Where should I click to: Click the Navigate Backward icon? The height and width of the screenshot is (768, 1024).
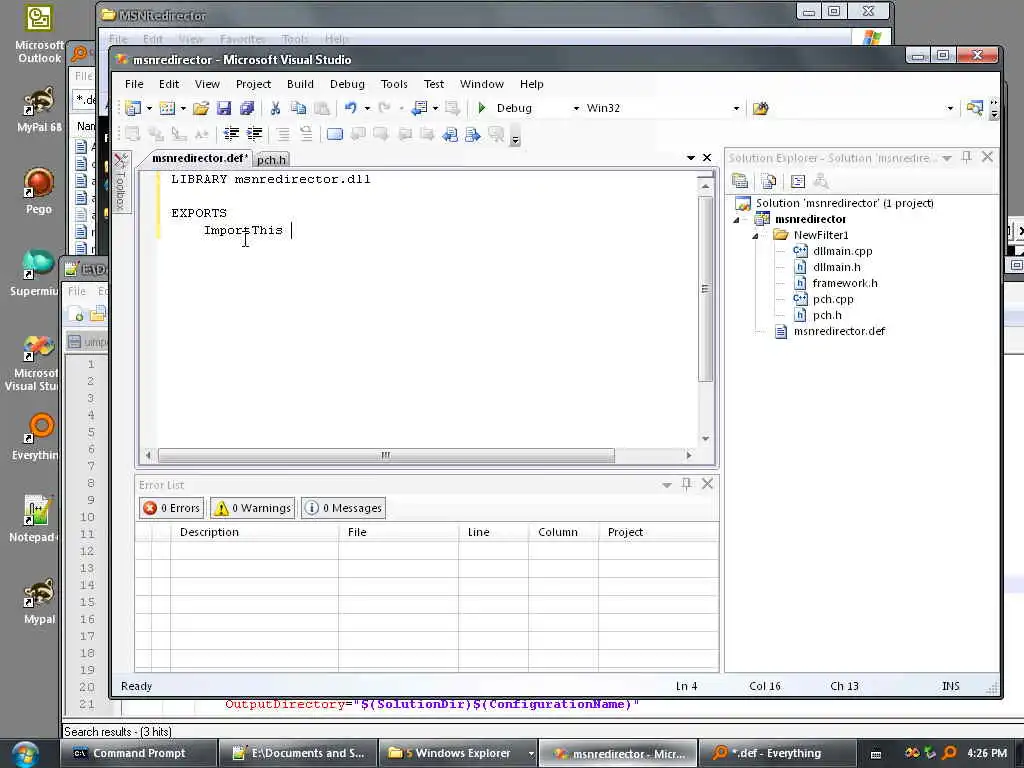click(419, 108)
